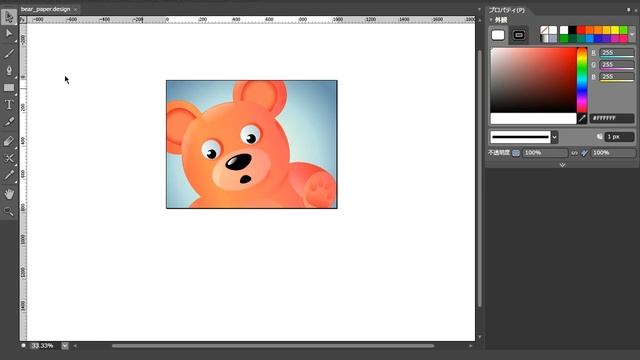Choose the bright green top-row swatch
This screenshot has height=360, width=640.
click(624, 30)
